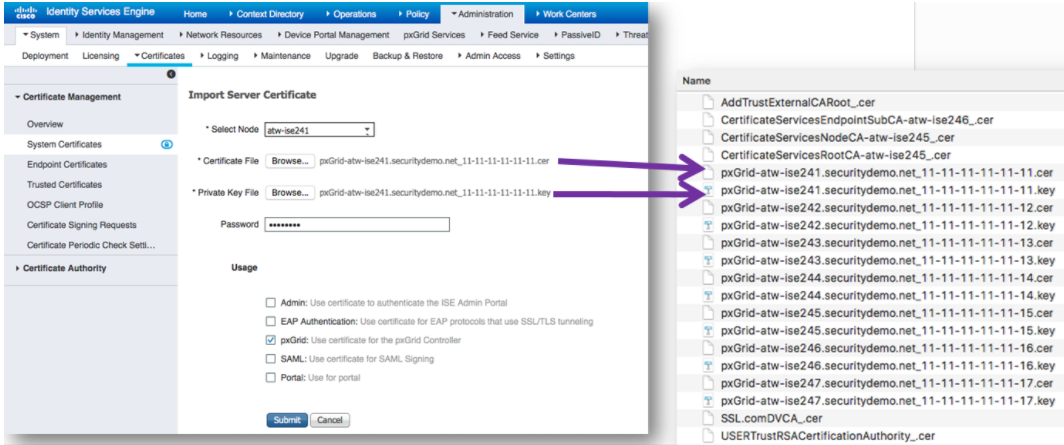Enable the SAML usage checkbox
The image size is (1064, 445).
coord(271,359)
